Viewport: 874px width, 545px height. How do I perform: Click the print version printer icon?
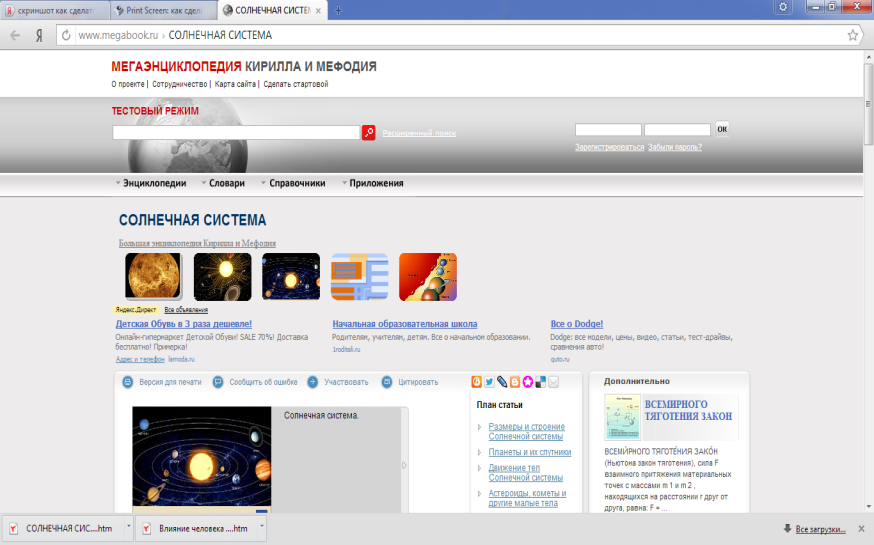pyautogui.click(x=128, y=382)
